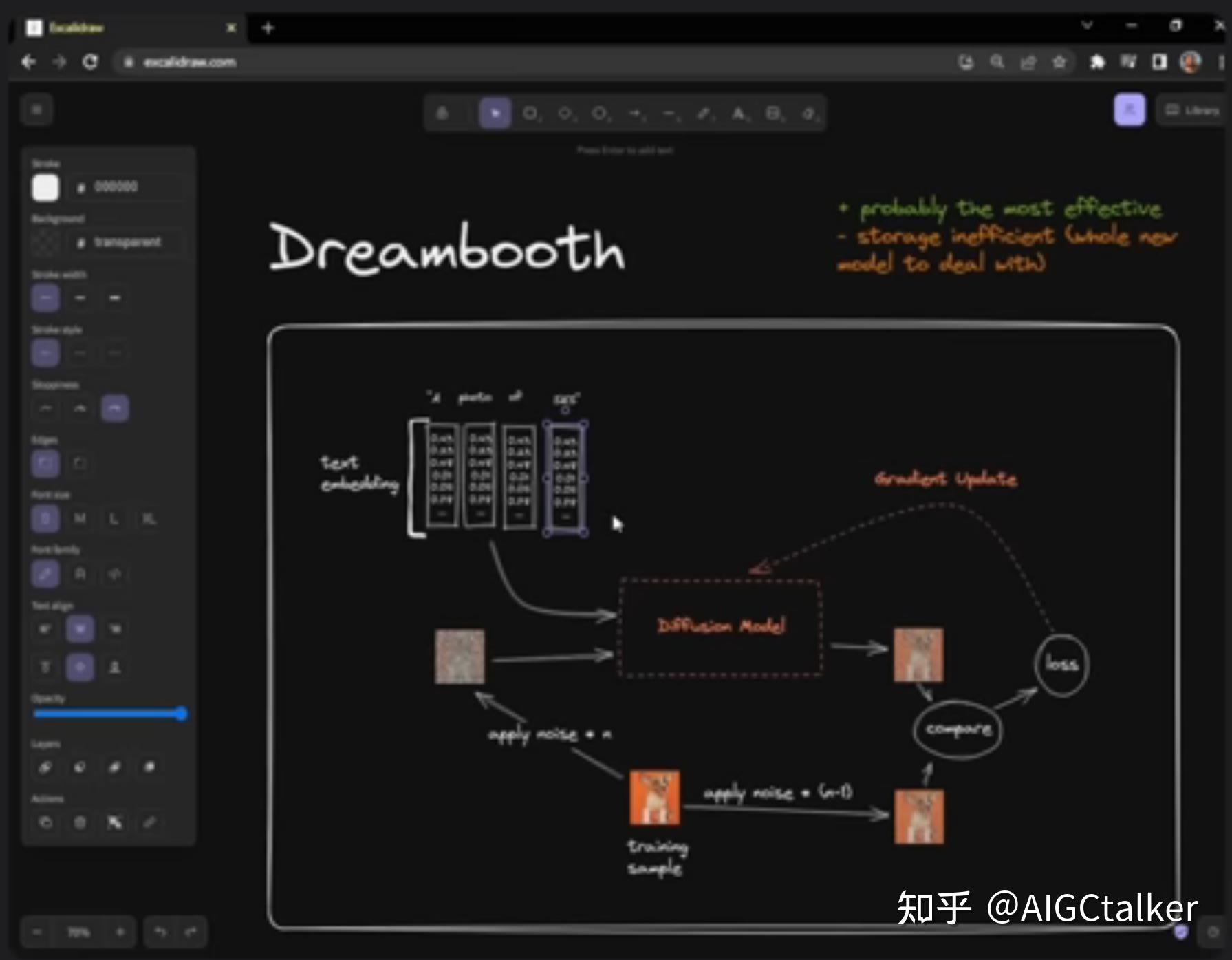Open the background color picker
This screenshot has width=1232, height=960.
pos(44,242)
